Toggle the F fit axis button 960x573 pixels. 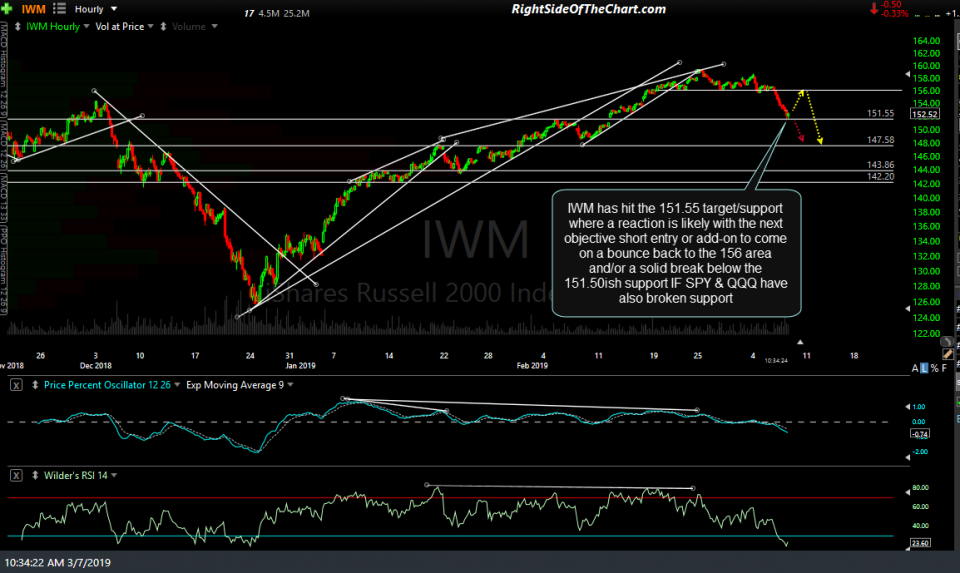point(944,368)
